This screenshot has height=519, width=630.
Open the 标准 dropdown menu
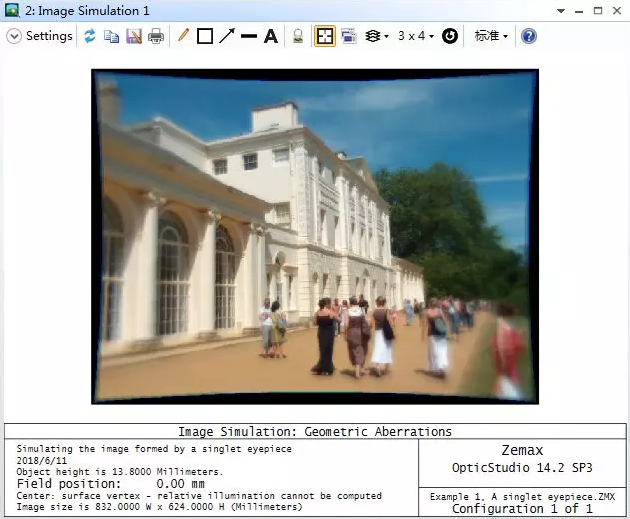pos(490,36)
